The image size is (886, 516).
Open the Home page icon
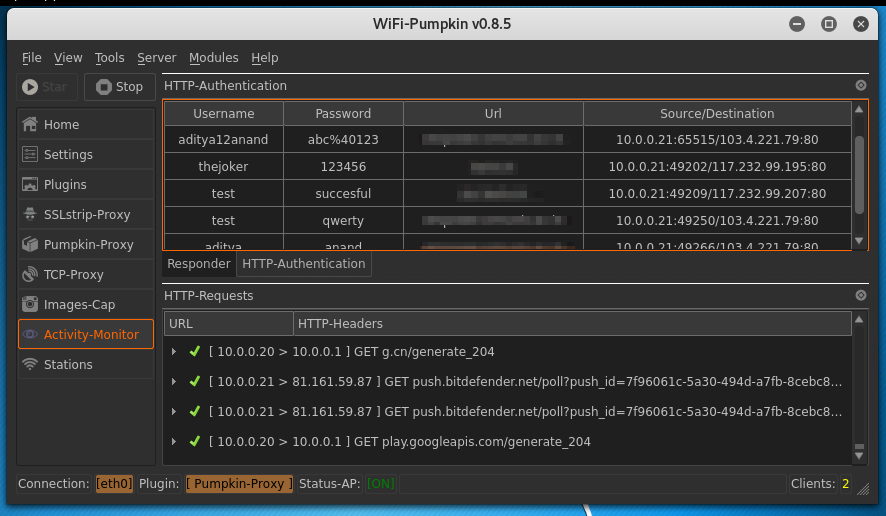click(x=30, y=124)
